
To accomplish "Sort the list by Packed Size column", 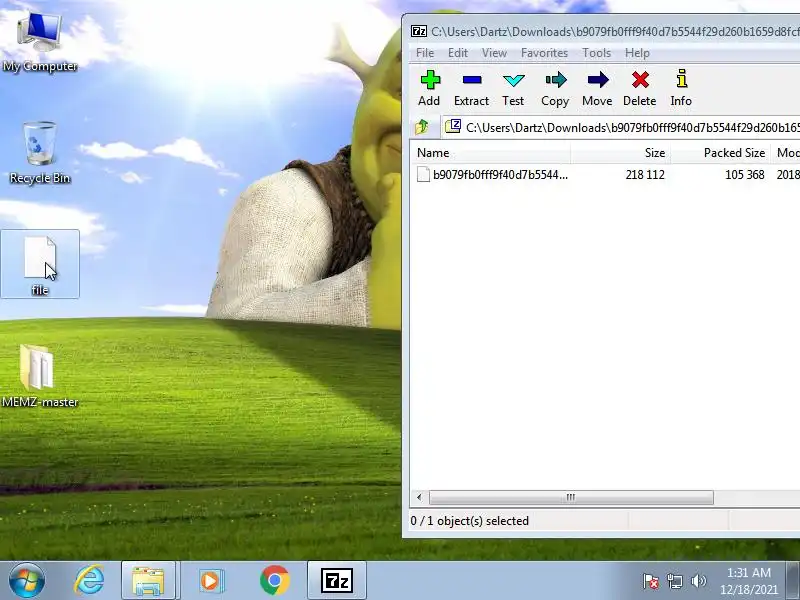I will point(721,153).
